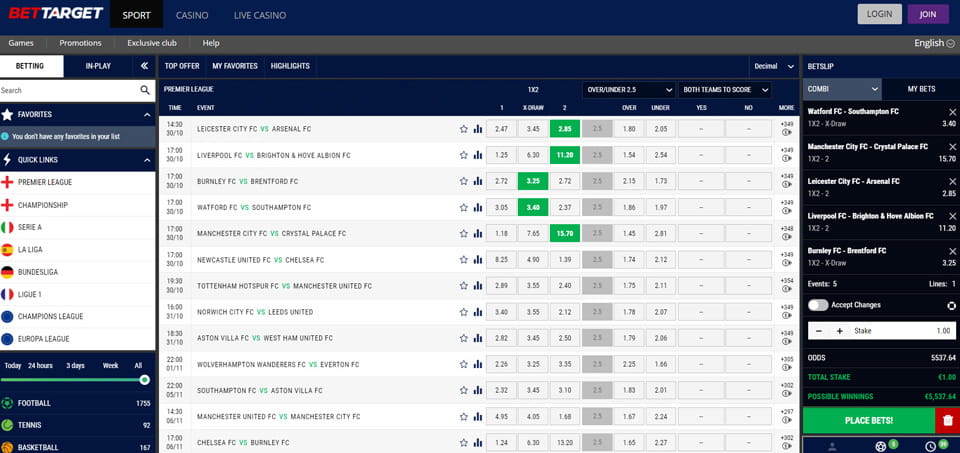960x453 pixels.
Task: Click the Place Bets button
Action: pyautogui.click(x=869, y=421)
